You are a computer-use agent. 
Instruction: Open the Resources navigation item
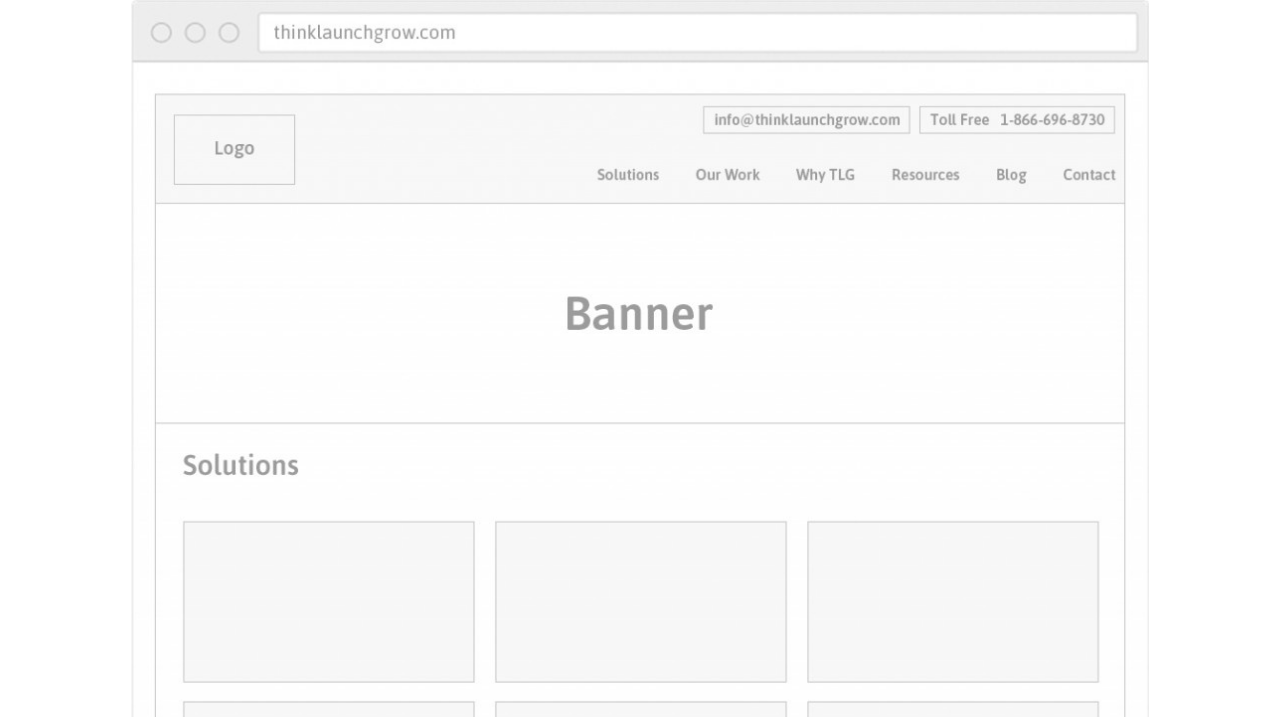(925, 175)
